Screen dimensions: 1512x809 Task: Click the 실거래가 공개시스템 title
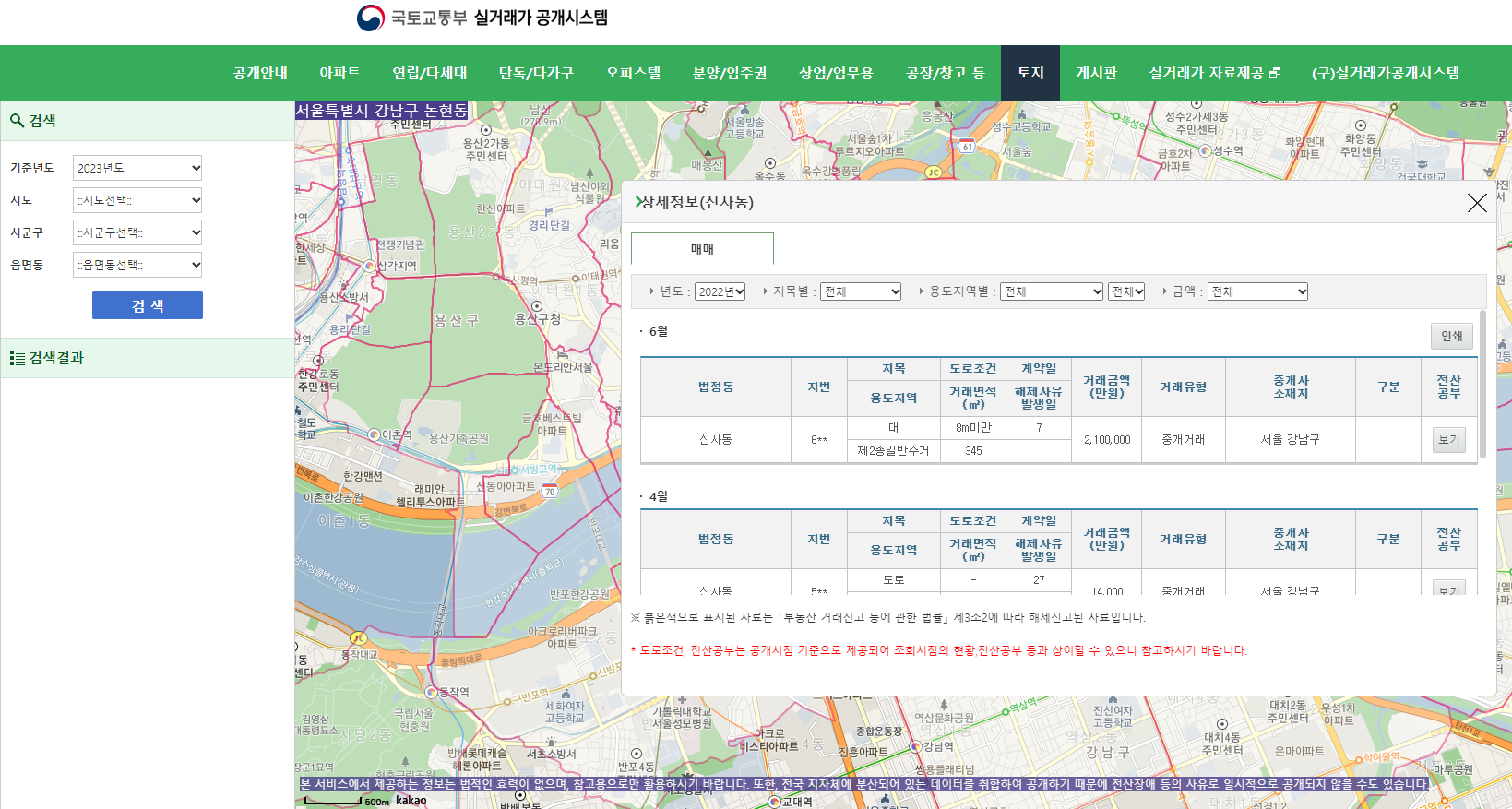click(x=541, y=18)
